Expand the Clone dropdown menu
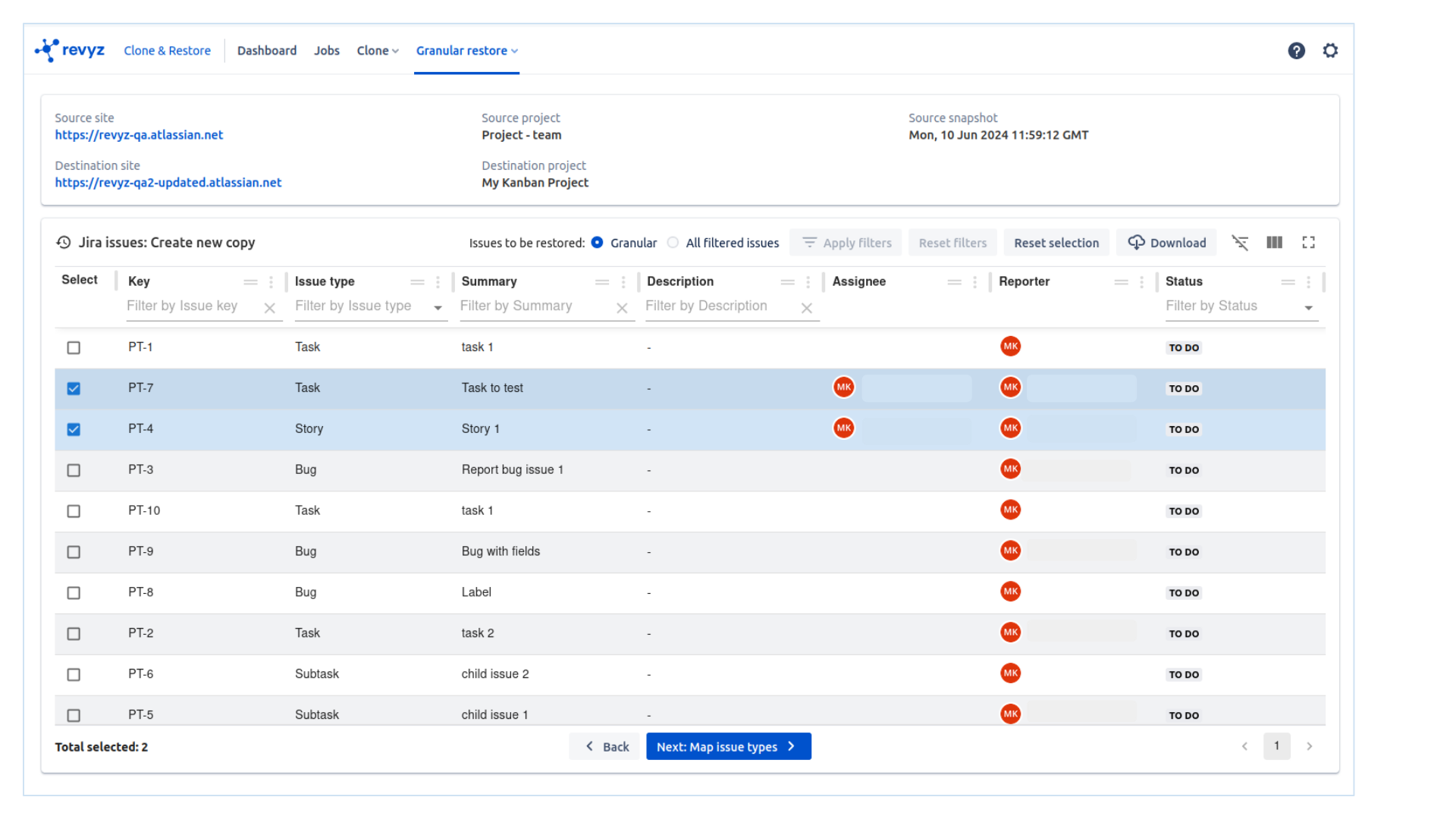The height and width of the screenshot is (819, 1456). tap(378, 51)
